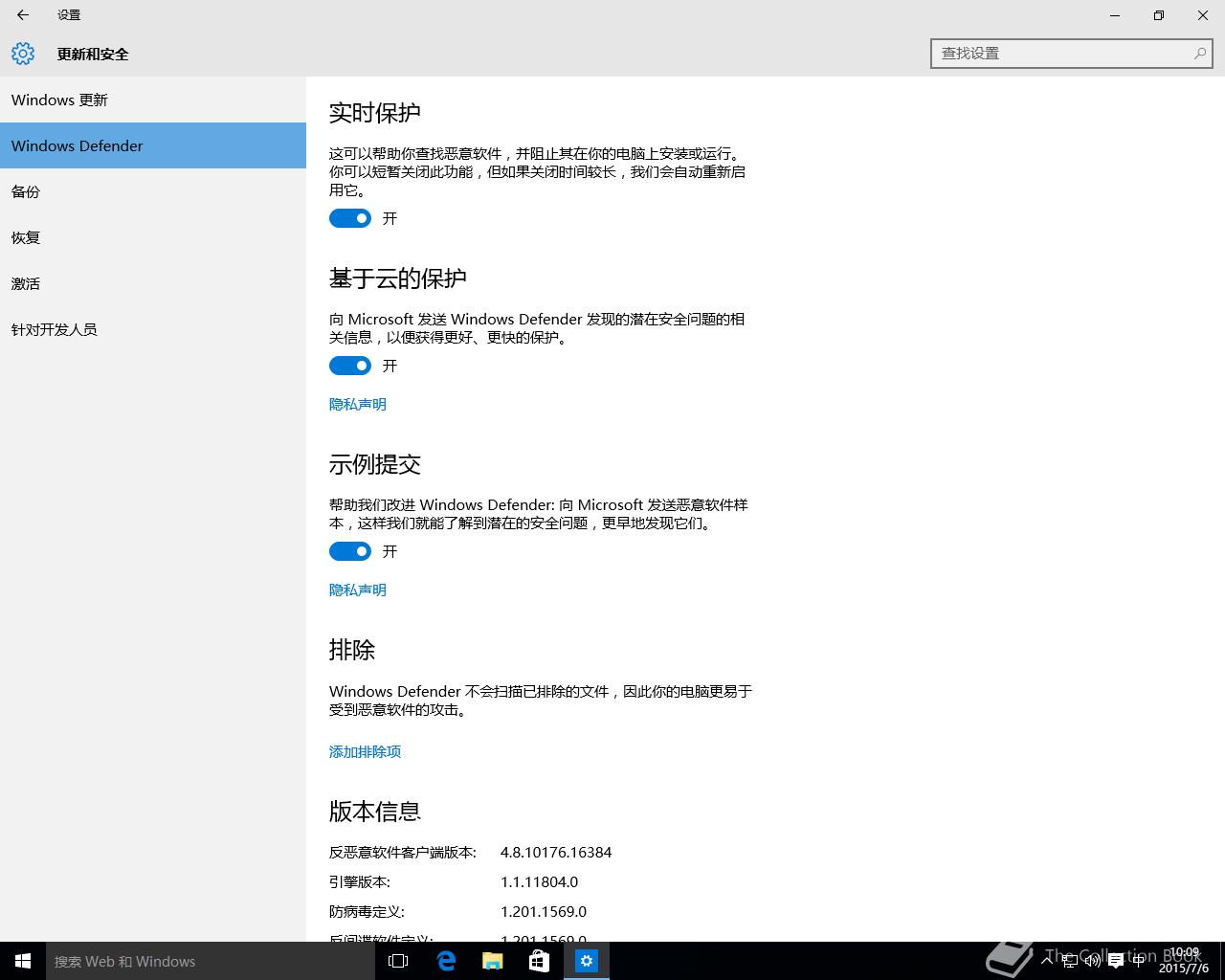1225x980 pixels.
Task: Click the version value 4.8.10176.16384
Action: (x=556, y=852)
